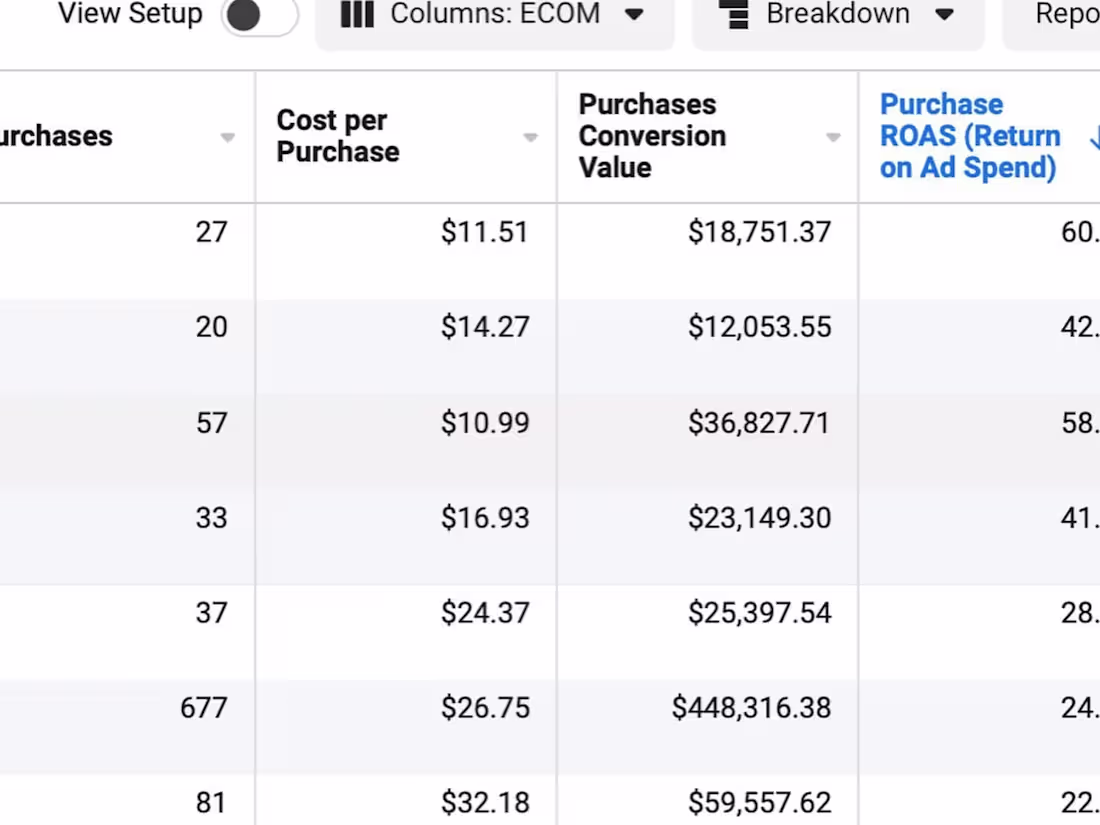
Task: Open Cost per Purchase column arrow
Action: coord(530,137)
